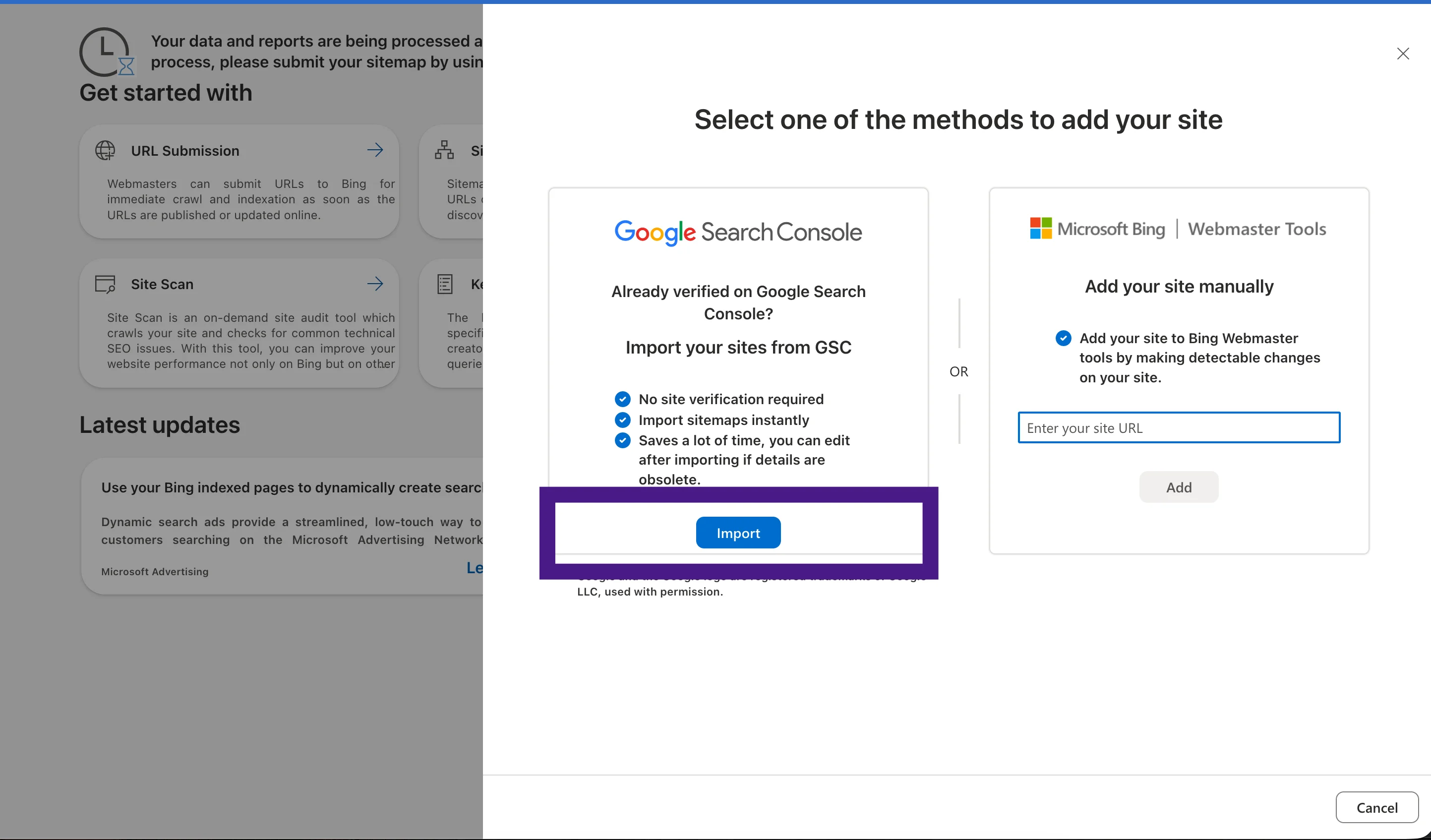
Task: Open Site Scan via its arrow
Action: (375, 284)
